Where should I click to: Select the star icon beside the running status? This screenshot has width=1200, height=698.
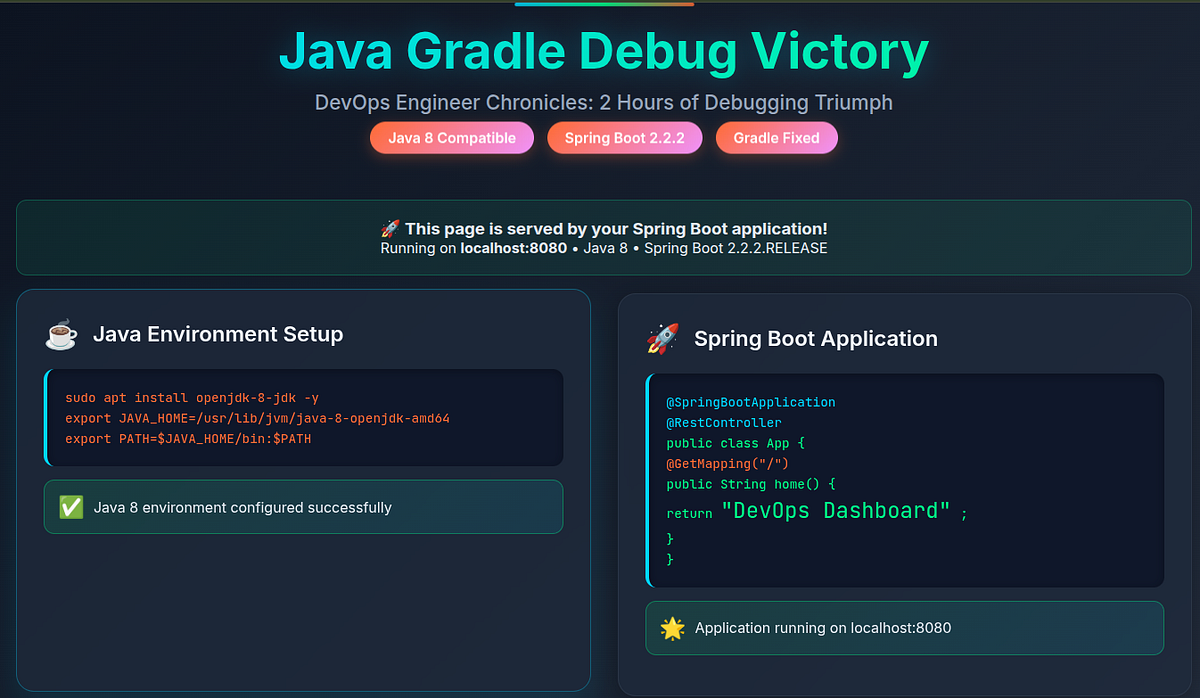point(672,628)
